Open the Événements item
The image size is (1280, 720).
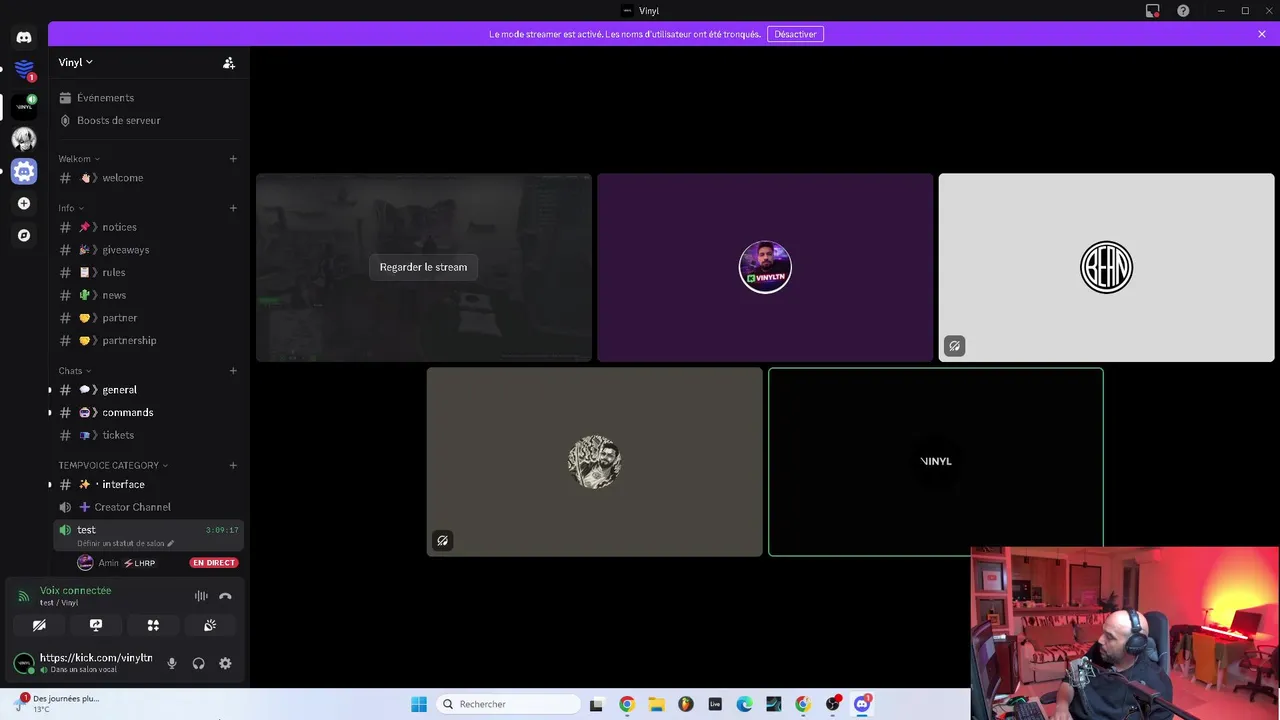pos(148,98)
